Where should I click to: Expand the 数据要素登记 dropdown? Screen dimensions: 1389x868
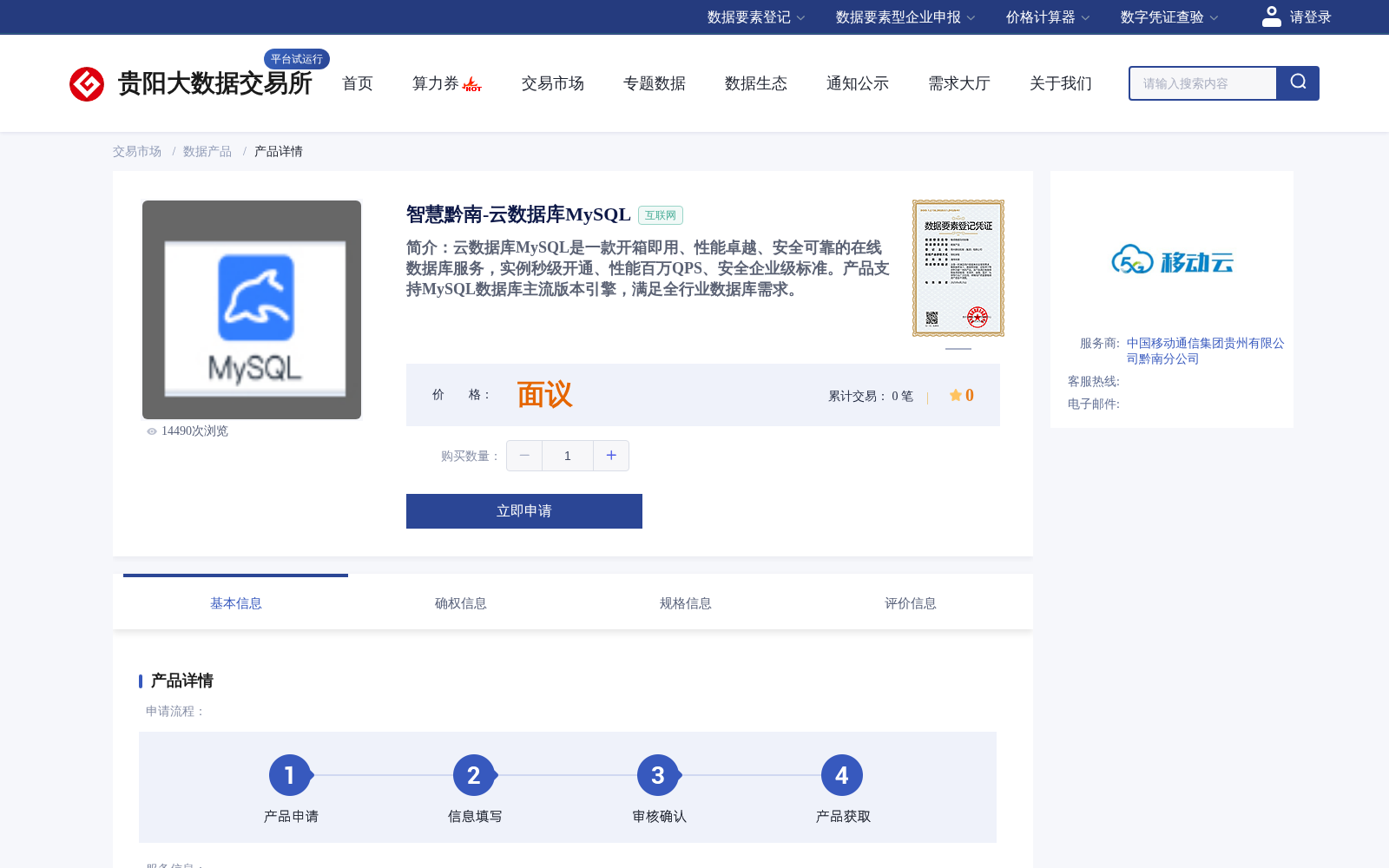pos(756,17)
